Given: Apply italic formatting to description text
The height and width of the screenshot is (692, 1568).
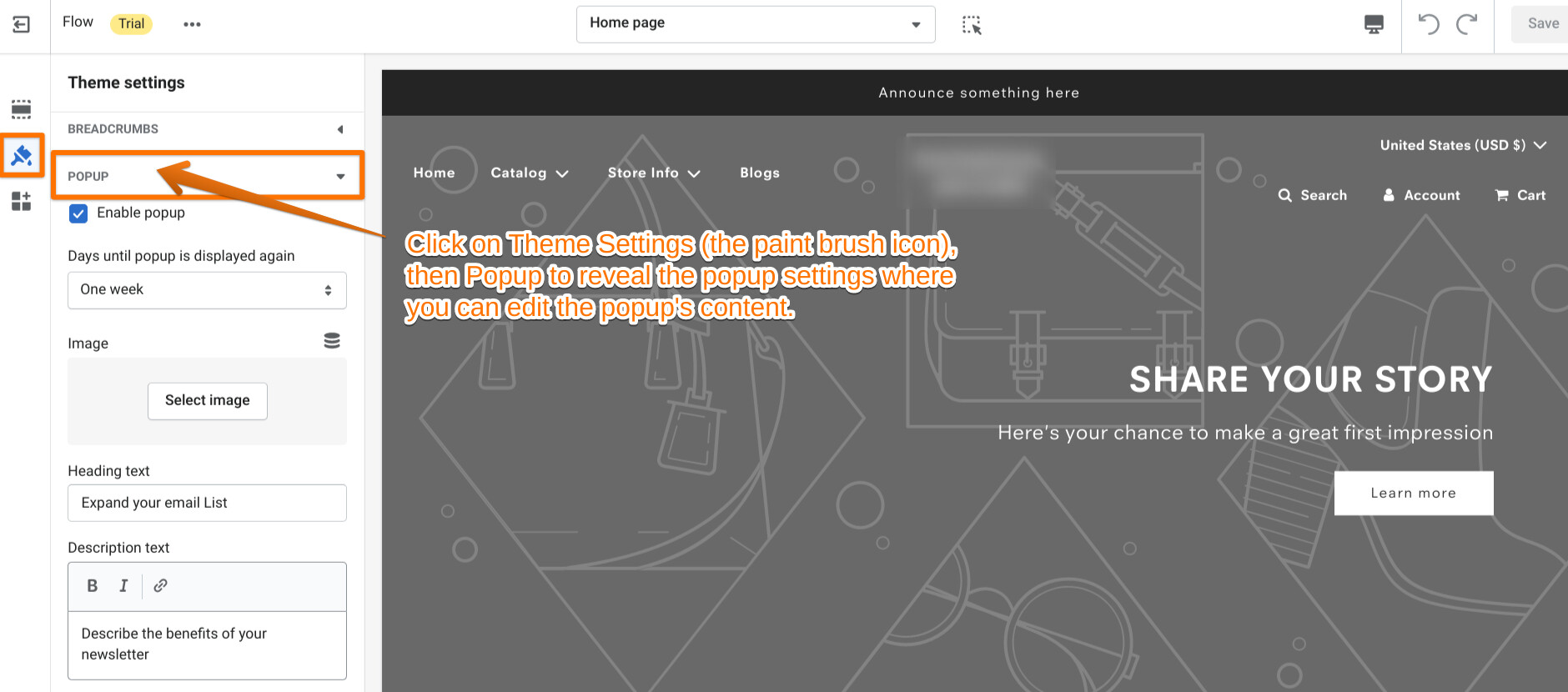Looking at the screenshot, I should pos(123,585).
